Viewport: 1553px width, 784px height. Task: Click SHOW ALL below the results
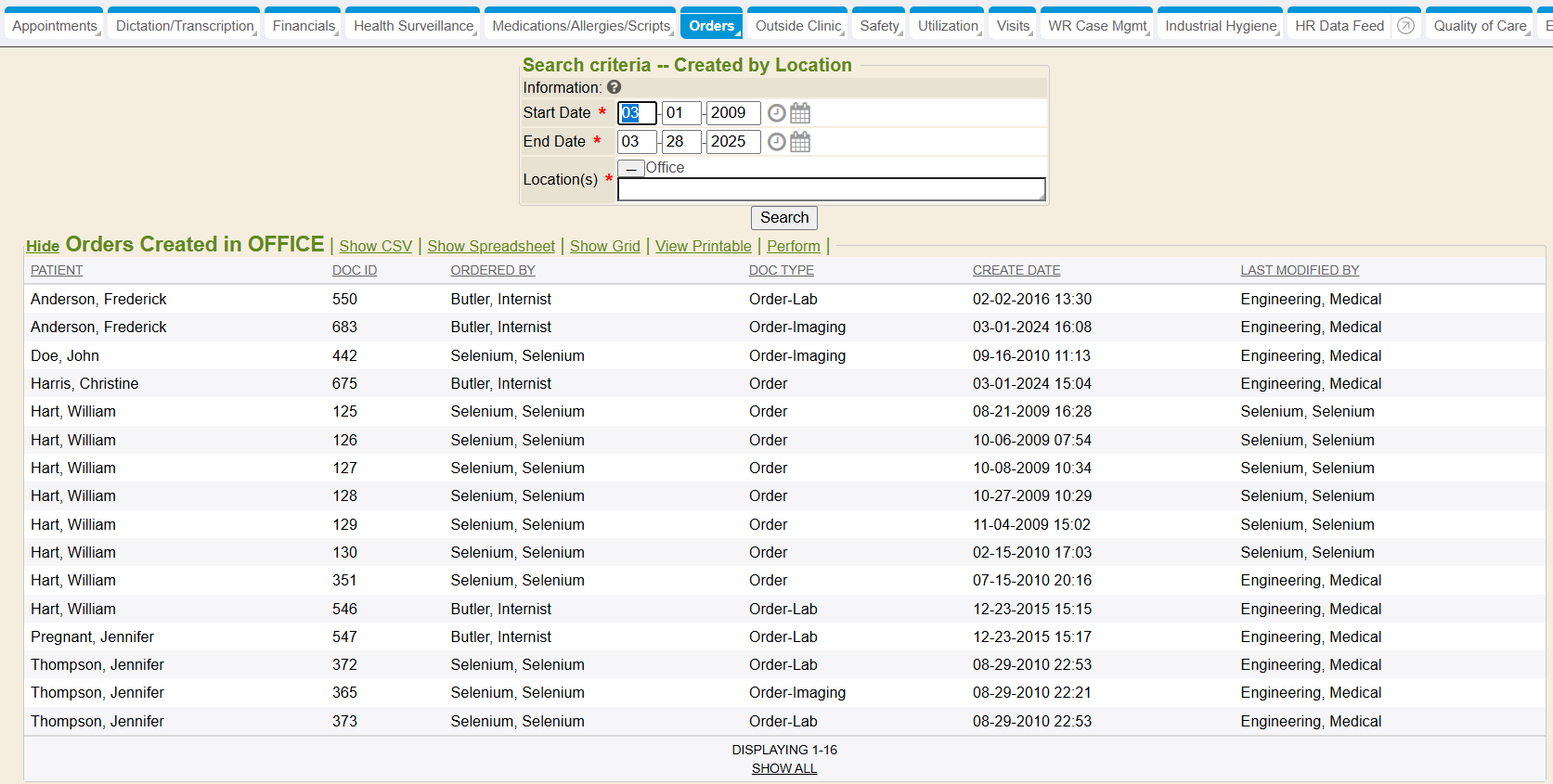pyautogui.click(x=783, y=768)
